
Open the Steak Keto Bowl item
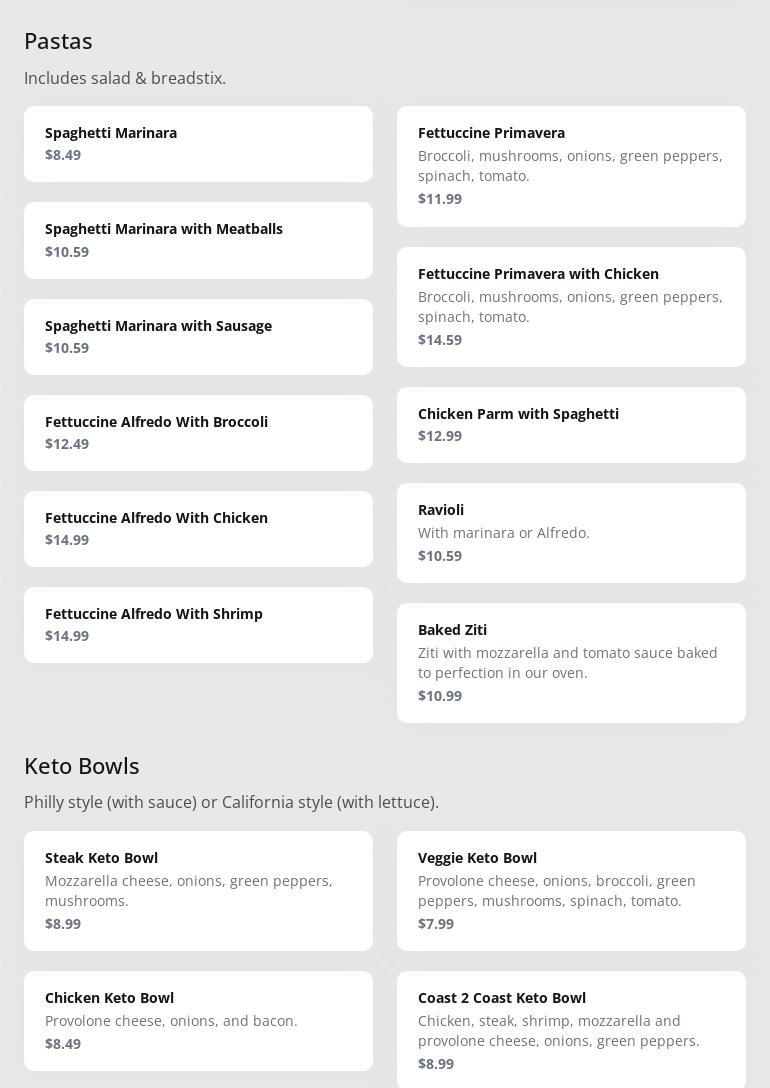(198, 891)
